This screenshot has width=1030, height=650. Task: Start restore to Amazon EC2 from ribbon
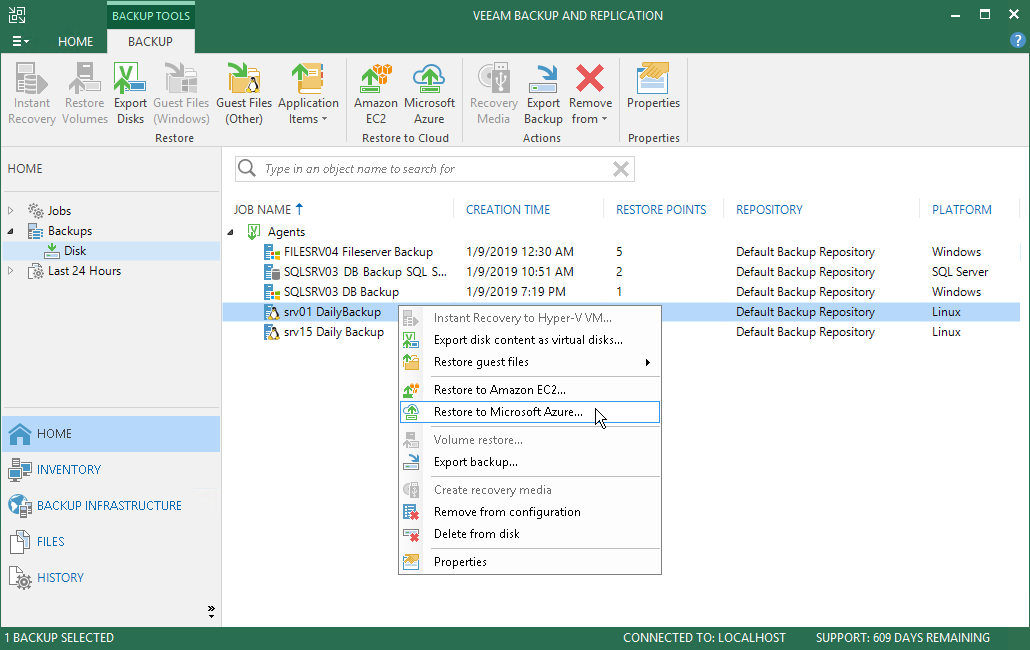click(x=376, y=93)
